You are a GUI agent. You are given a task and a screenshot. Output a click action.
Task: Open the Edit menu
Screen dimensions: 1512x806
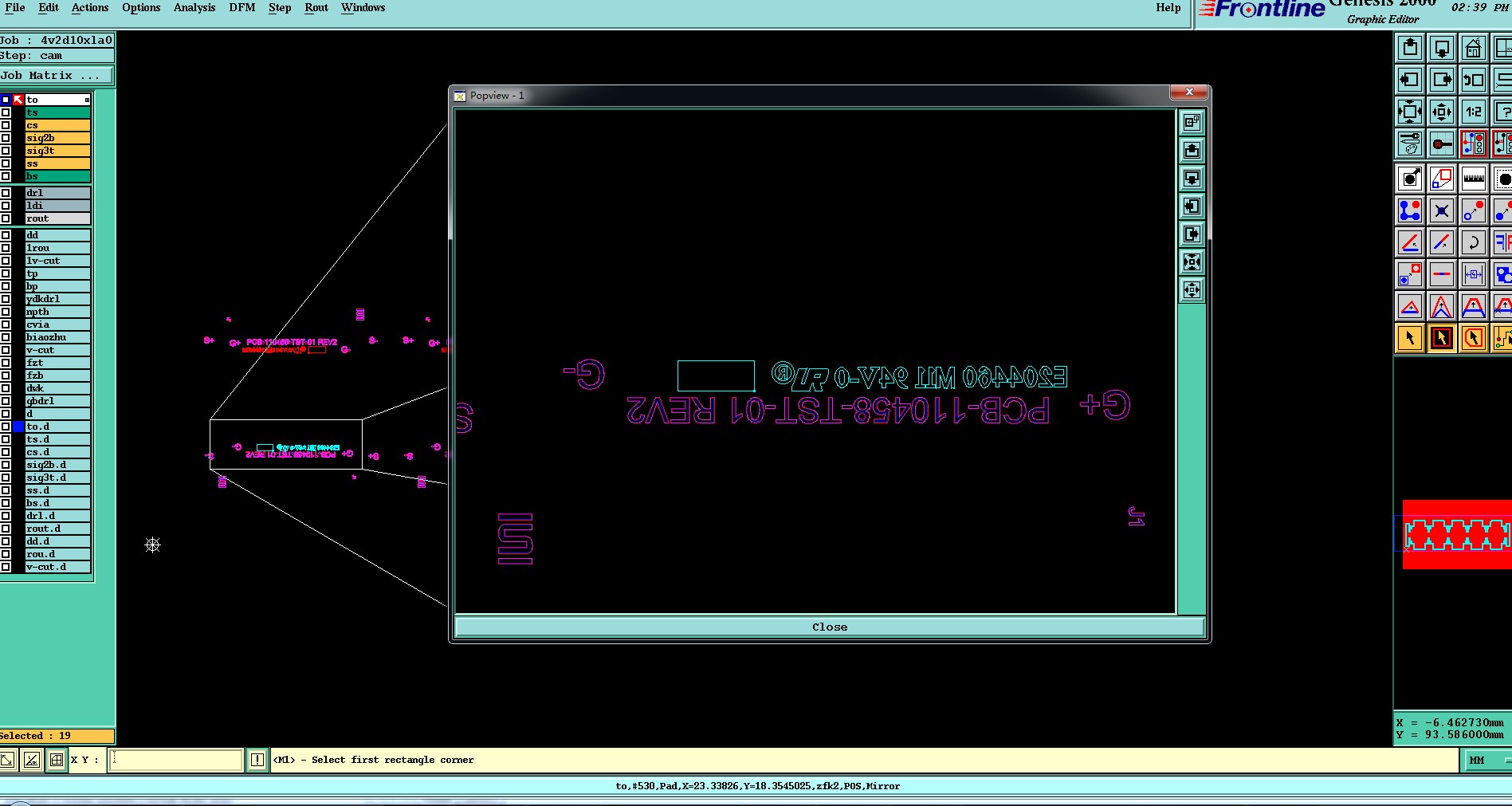(x=49, y=8)
